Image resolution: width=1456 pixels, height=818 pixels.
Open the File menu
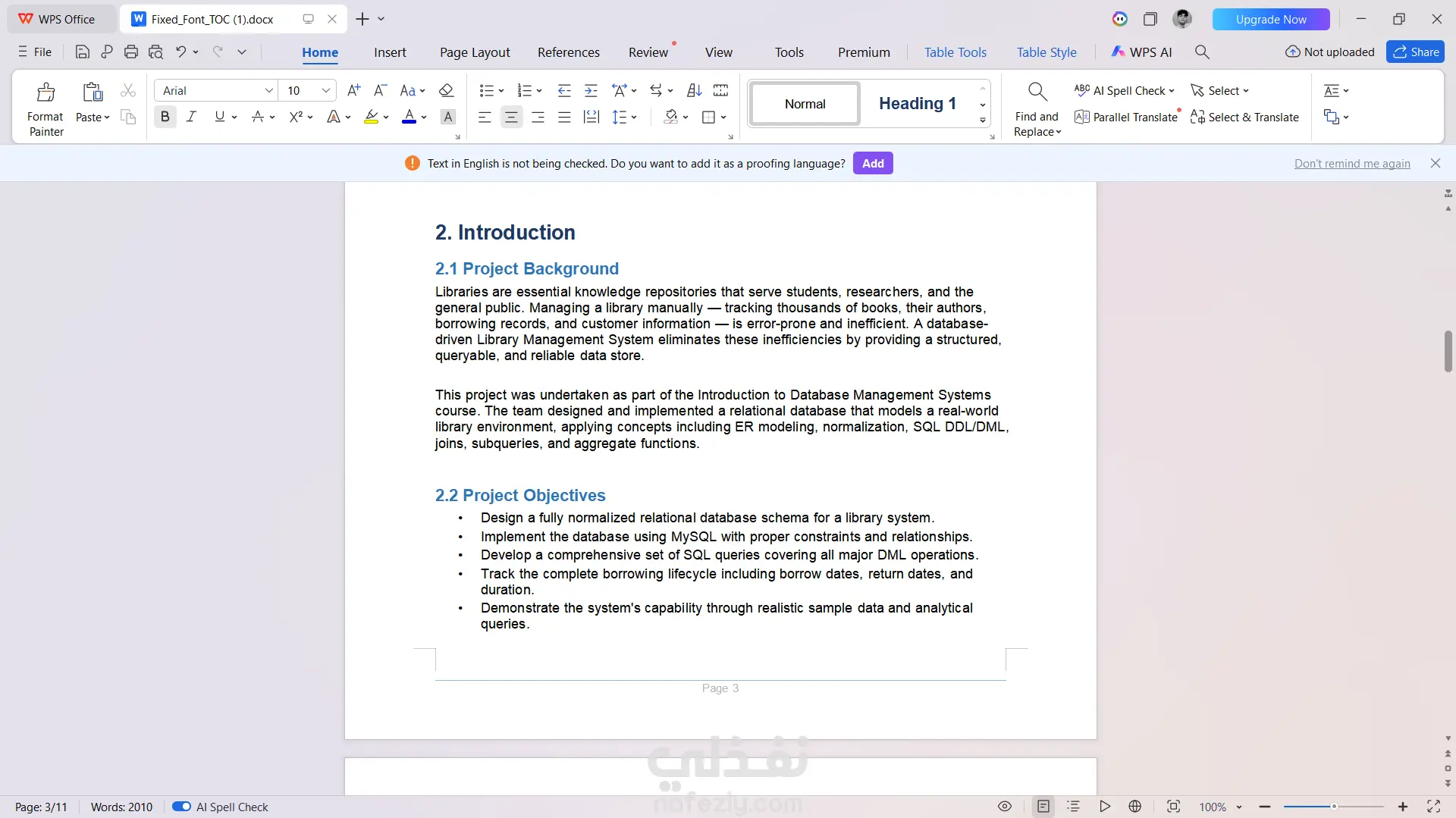35,52
